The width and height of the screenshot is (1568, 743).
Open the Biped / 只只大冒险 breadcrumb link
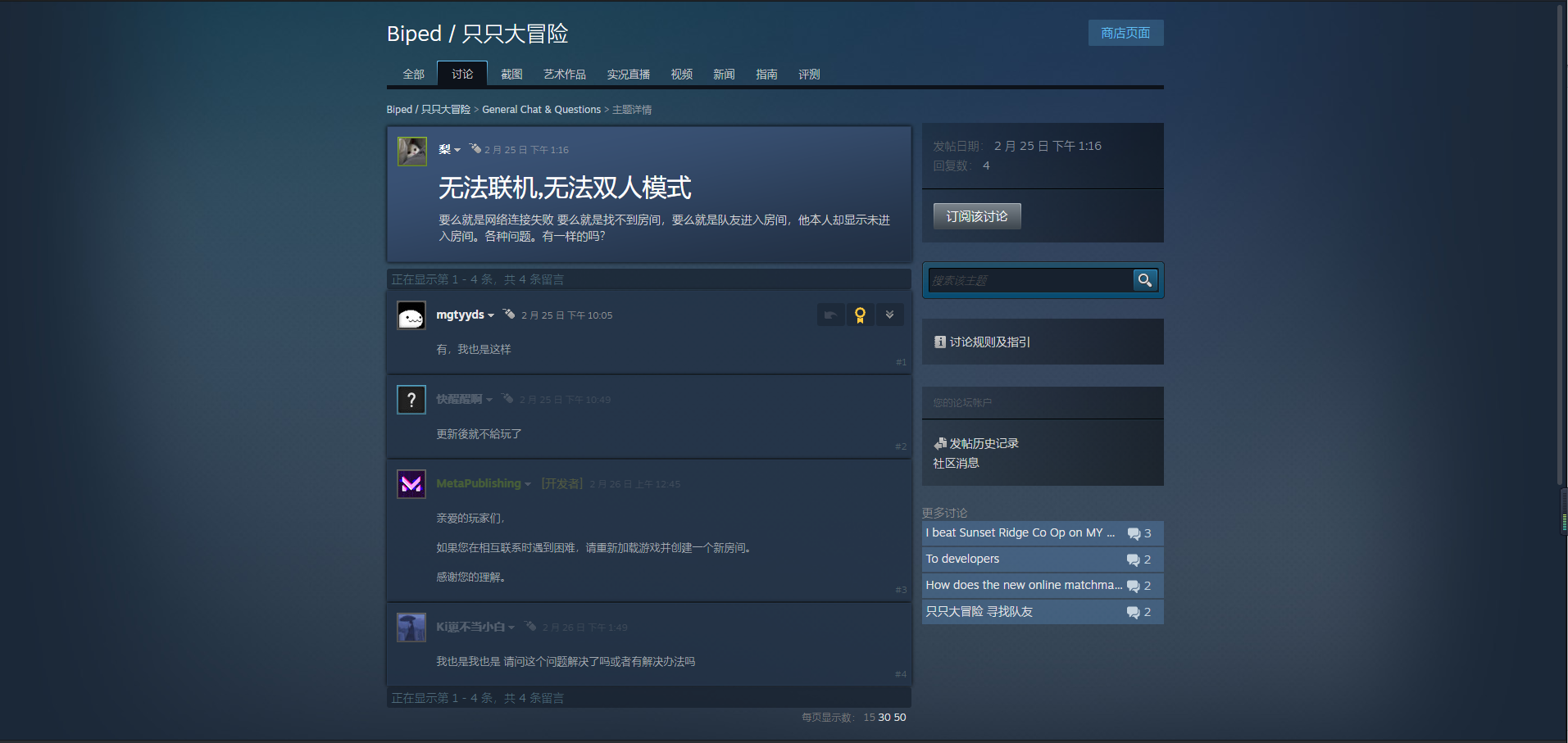point(429,109)
